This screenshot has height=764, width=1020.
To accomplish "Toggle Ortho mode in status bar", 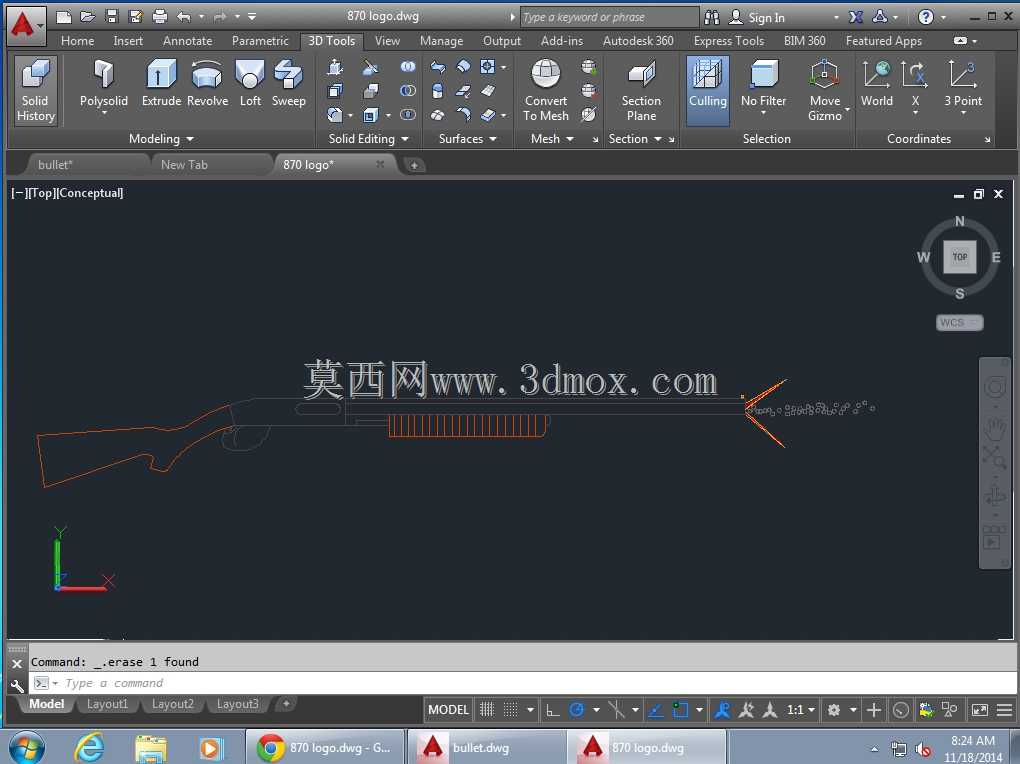I will click(552, 710).
